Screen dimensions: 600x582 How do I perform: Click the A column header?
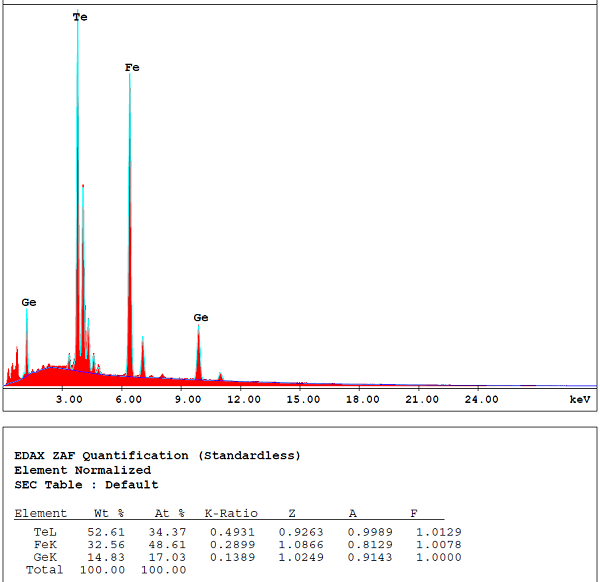353,514
